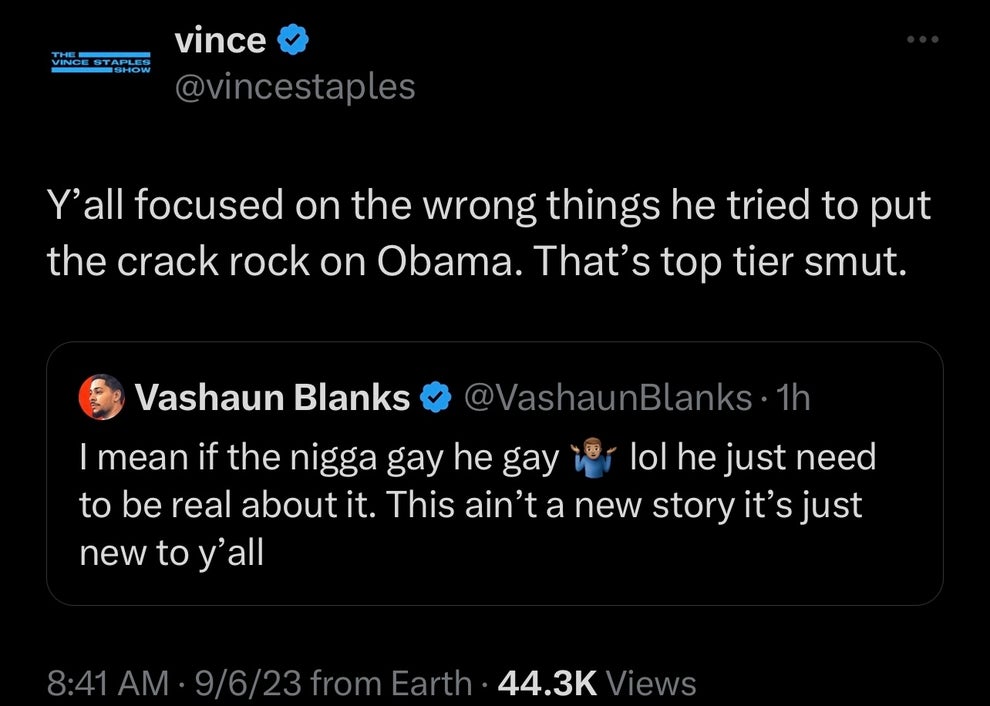Click the main tweet text body
The height and width of the screenshot is (706, 990).
pyautogui.click(x=489, y=232)
